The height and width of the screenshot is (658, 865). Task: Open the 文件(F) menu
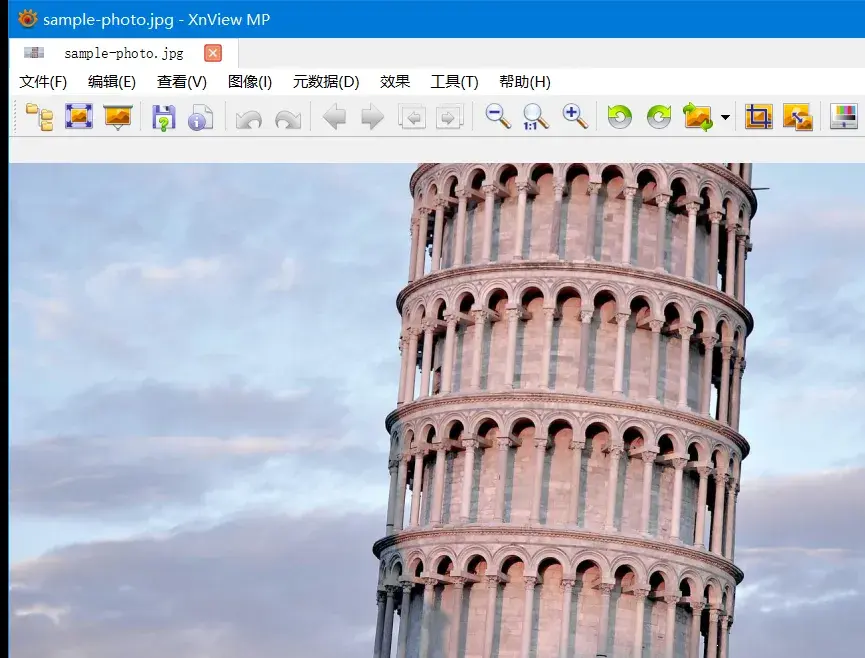tap(43, 82)
